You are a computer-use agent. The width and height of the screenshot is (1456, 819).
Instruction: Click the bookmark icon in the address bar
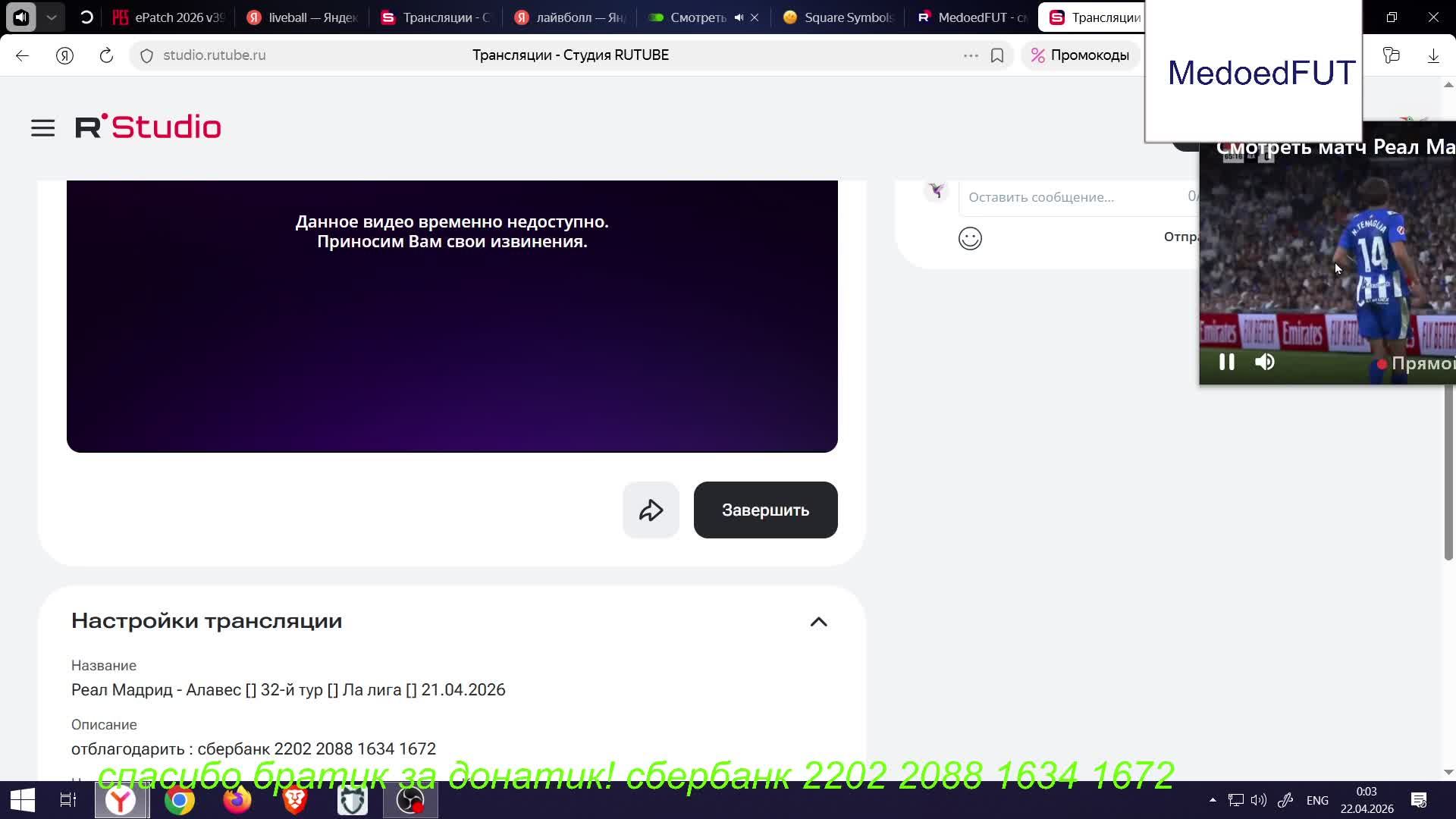click(x=997, y=55)
